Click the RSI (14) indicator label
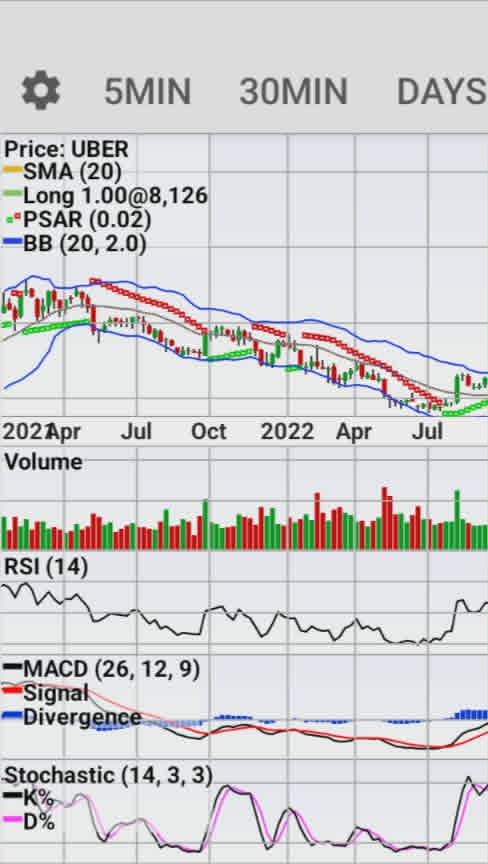The width and height of the screenshot is (488, 864). point(46,566)
